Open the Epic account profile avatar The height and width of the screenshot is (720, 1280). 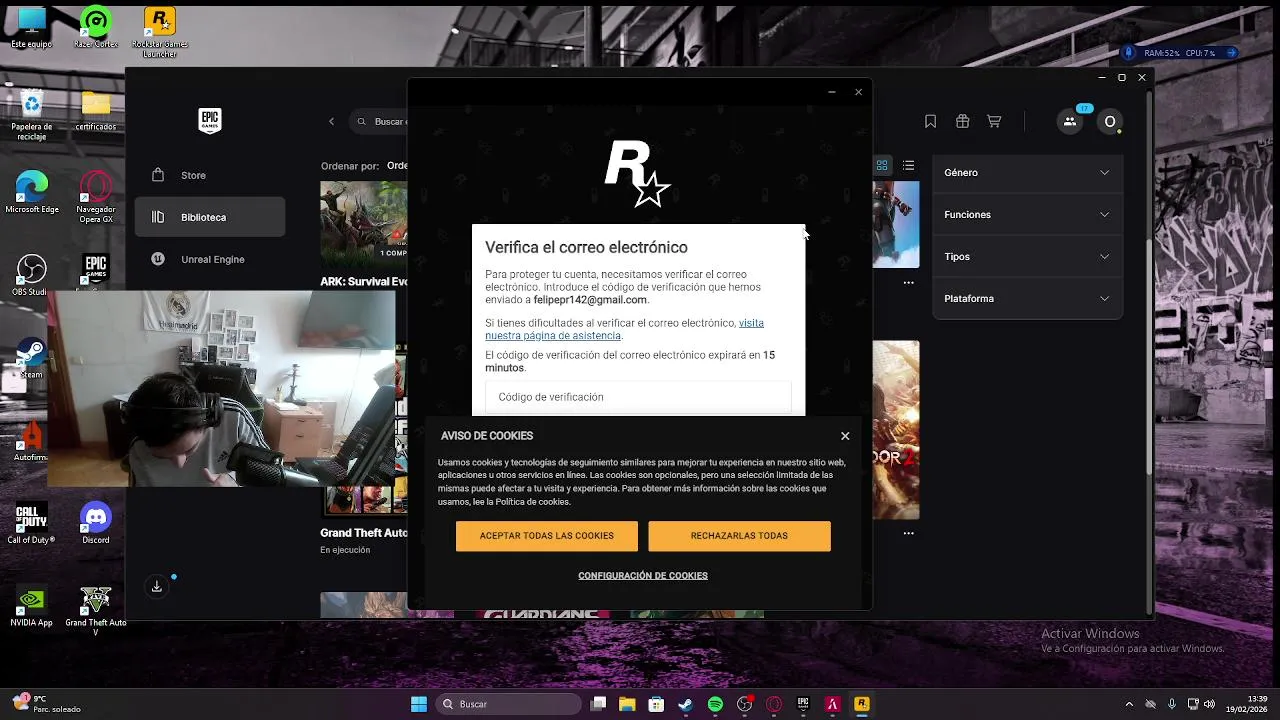1109,121
